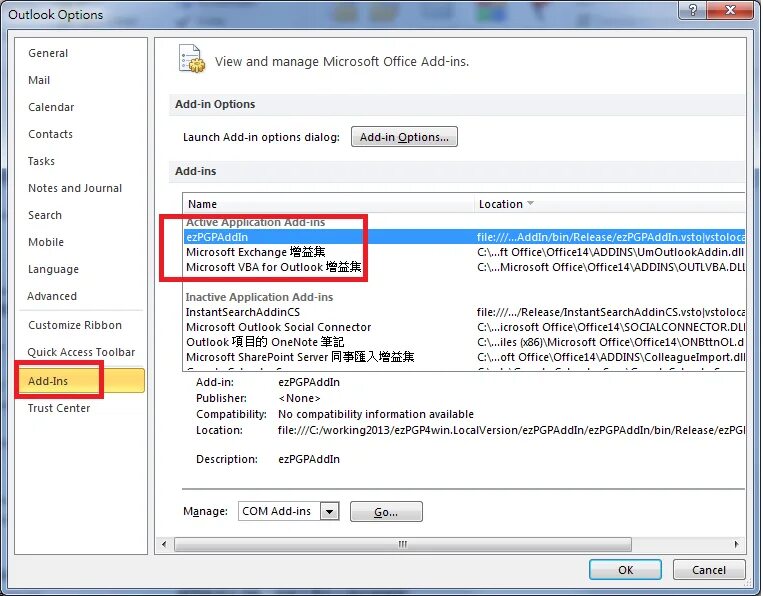The image size is (763, 596).
Task: Select the Language category
Action: coord(53,269)
